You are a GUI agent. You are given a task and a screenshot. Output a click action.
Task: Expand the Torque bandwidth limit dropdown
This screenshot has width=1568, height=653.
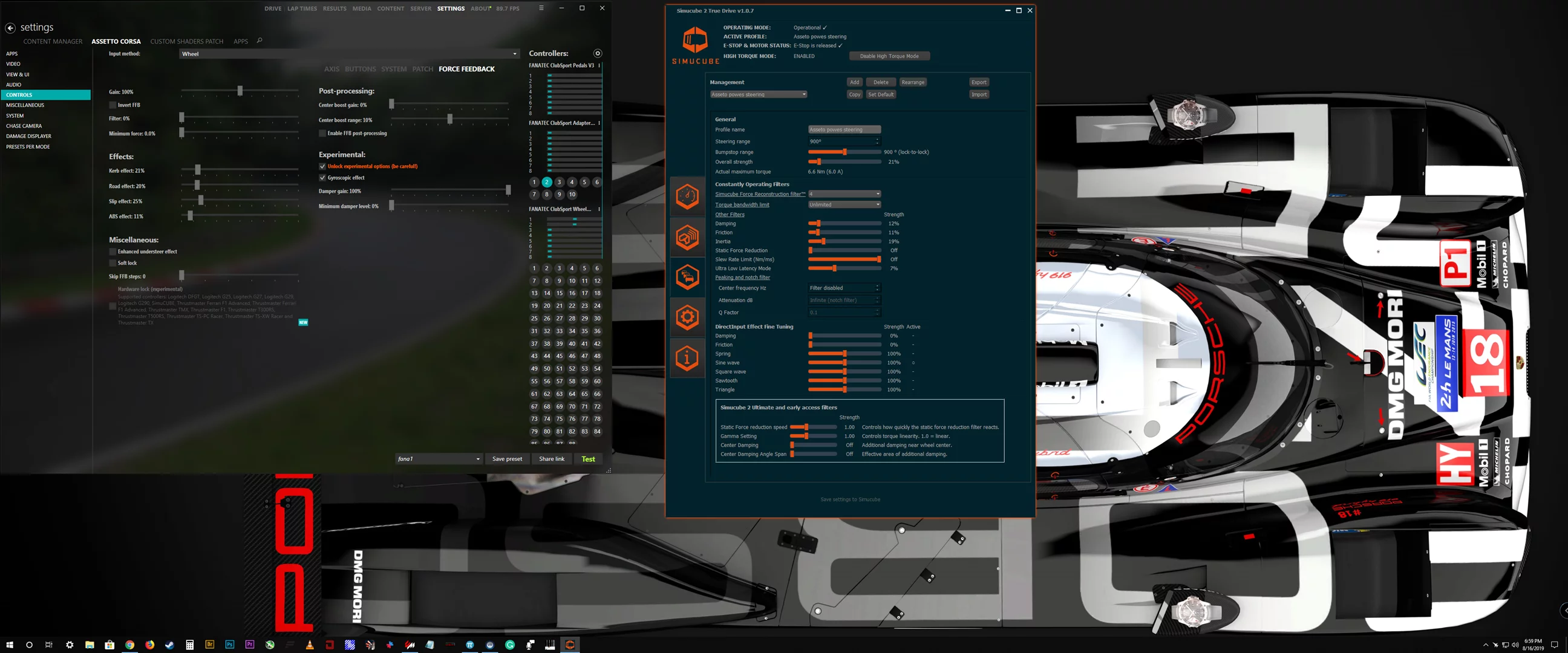[x=844, y=204]
